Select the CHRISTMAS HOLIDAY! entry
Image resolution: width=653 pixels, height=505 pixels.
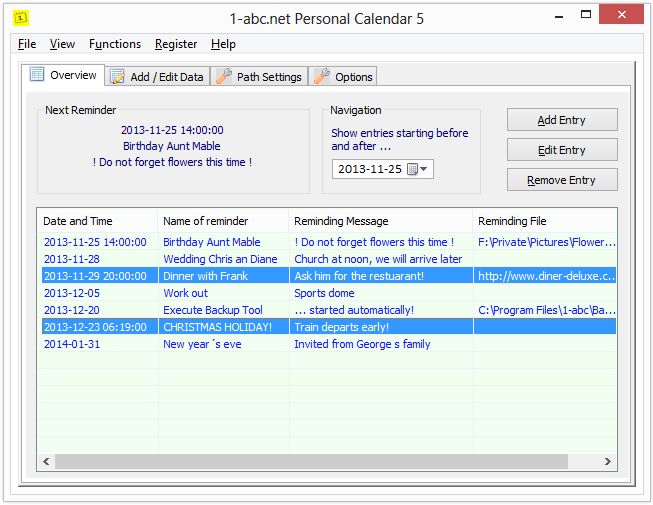point(217,327)
